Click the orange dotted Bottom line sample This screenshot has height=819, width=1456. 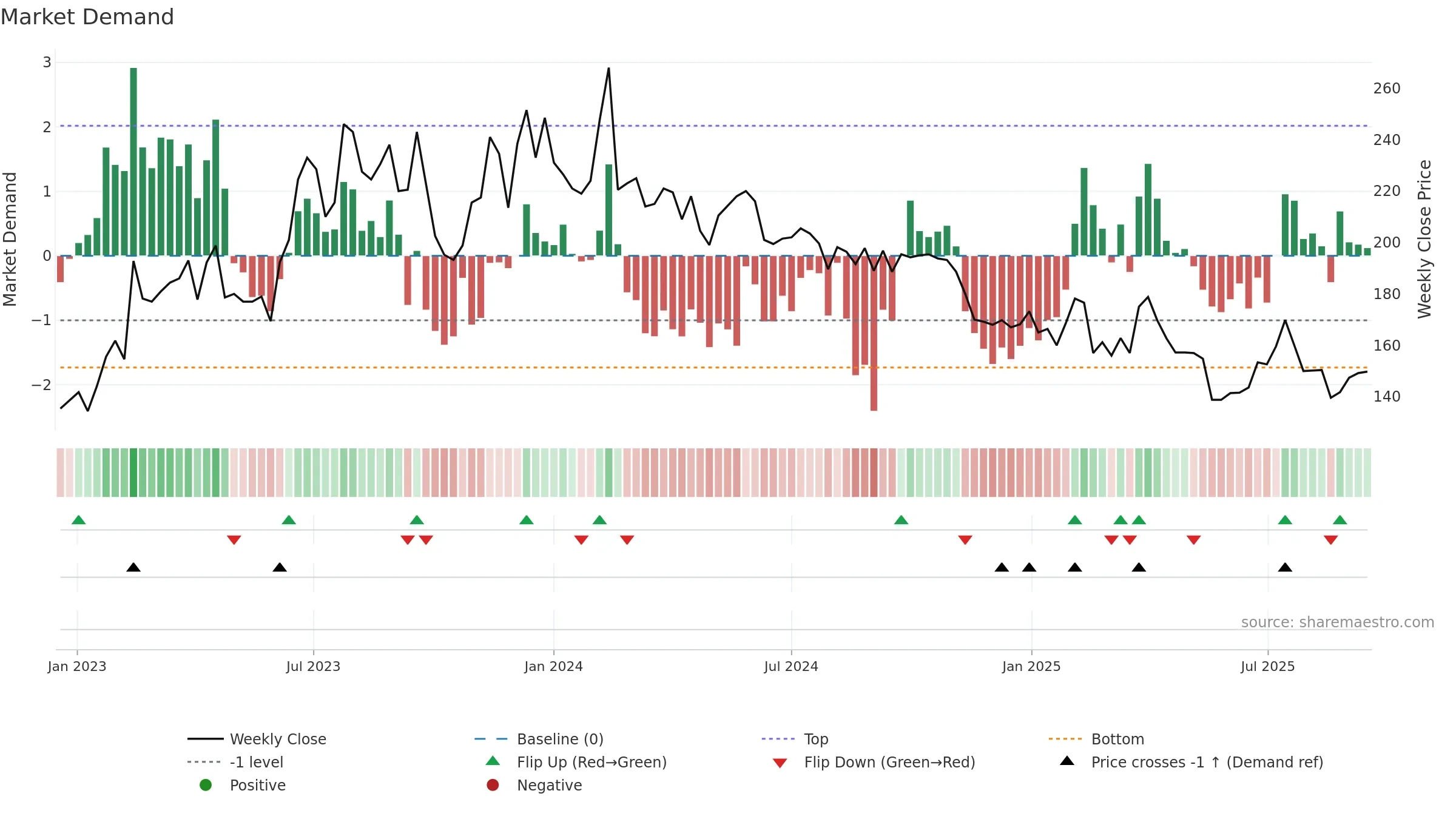tap(1065, 739)
